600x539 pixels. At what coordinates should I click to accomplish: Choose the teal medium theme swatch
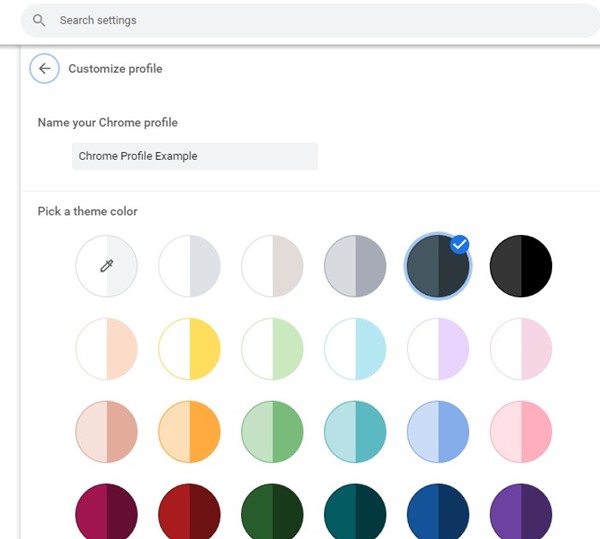(355, 432)
